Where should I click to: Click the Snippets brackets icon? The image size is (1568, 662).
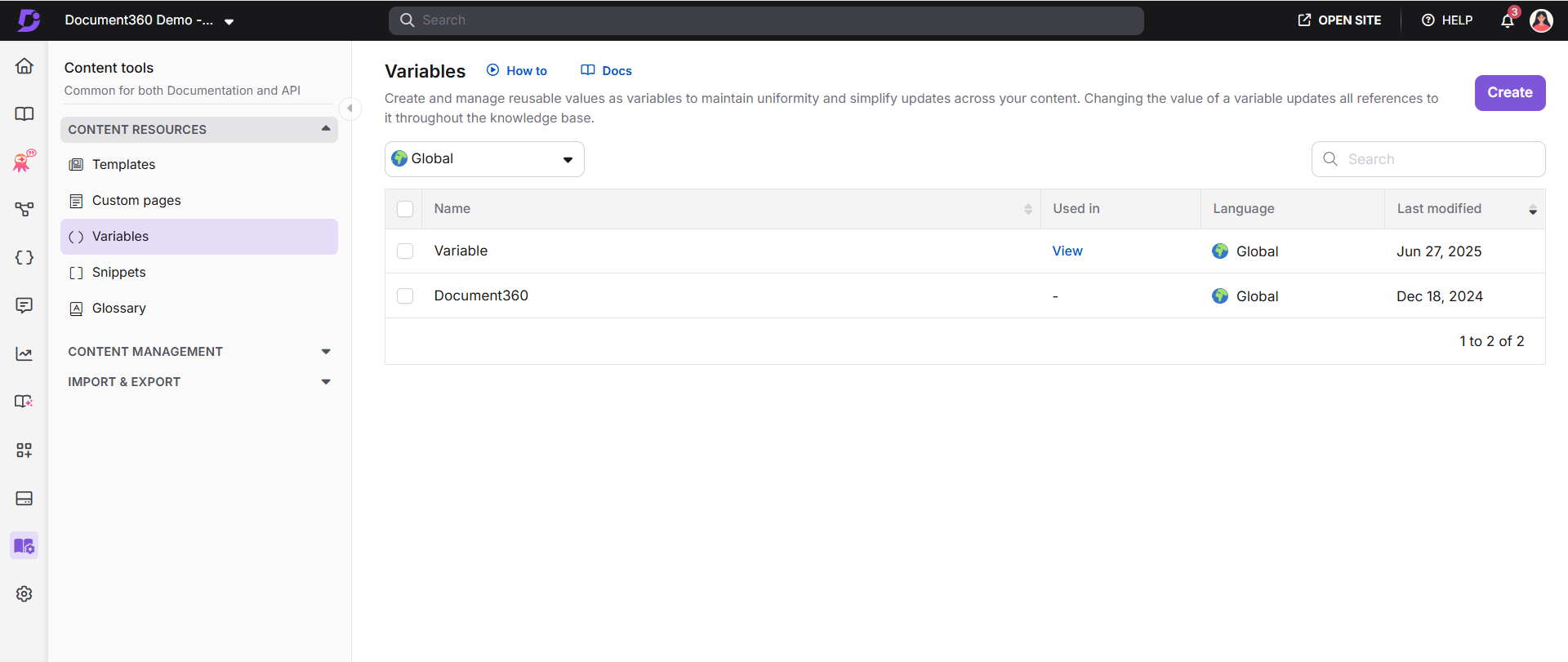click(76, 273)
